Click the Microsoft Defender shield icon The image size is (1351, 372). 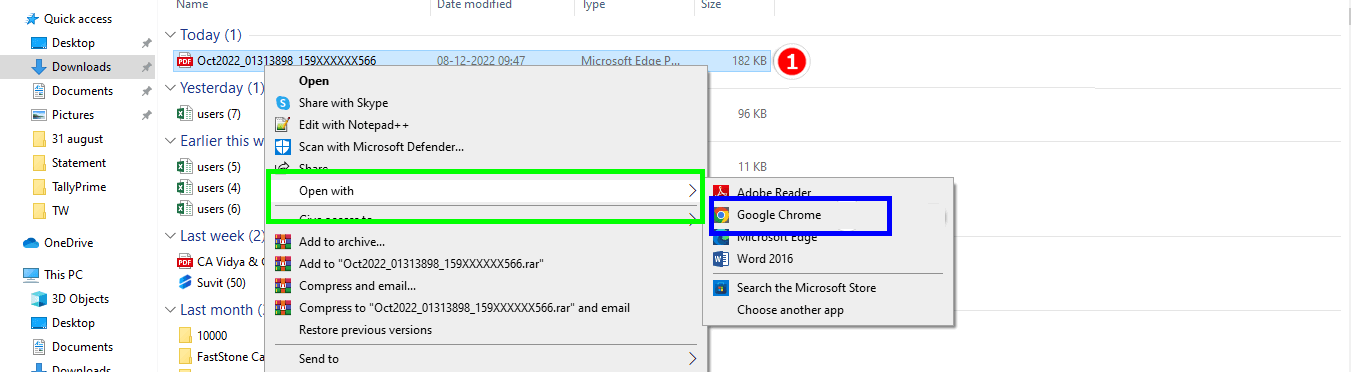pos(282,147)
